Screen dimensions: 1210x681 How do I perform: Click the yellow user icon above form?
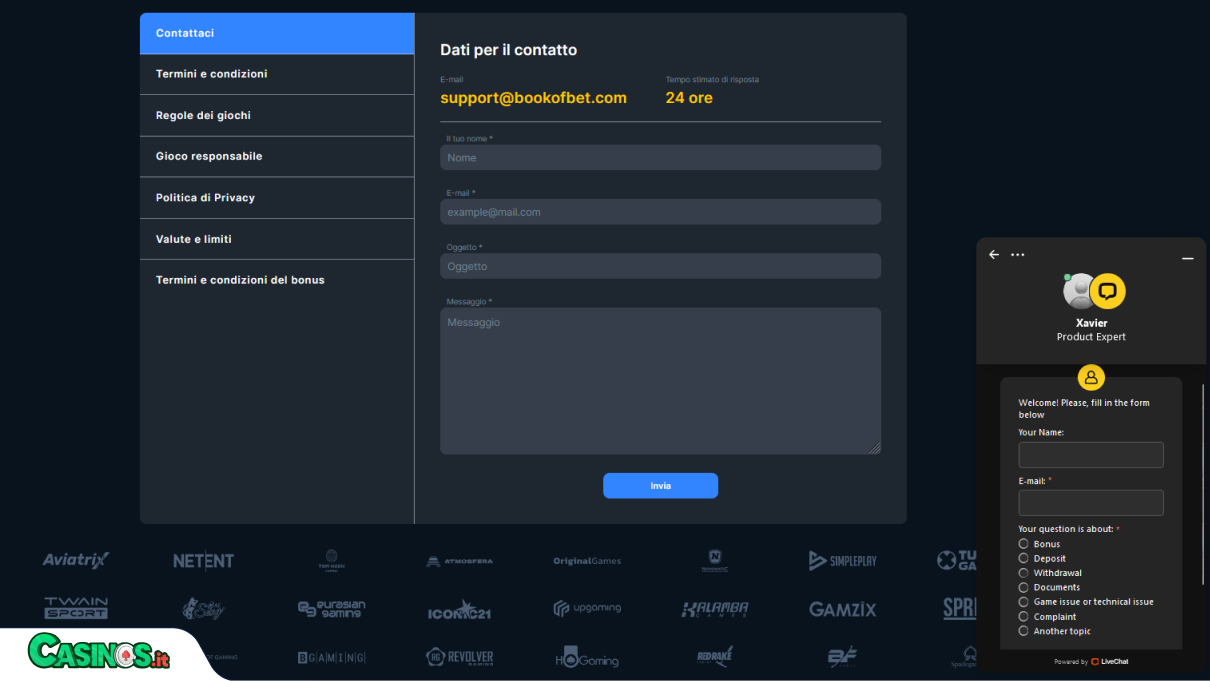(1091, 377)
